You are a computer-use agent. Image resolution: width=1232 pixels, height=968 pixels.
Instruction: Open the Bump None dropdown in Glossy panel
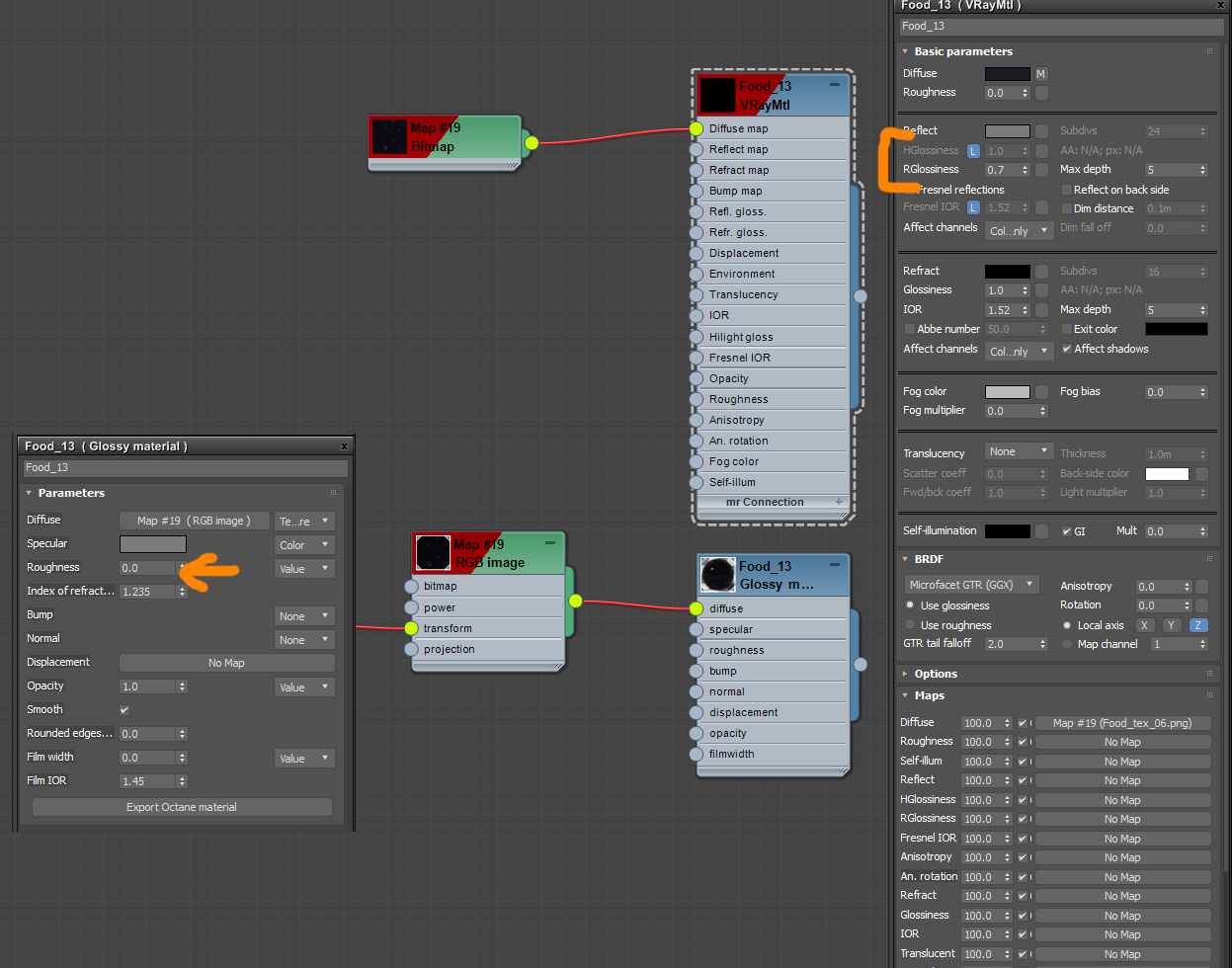tap(304, 616)
